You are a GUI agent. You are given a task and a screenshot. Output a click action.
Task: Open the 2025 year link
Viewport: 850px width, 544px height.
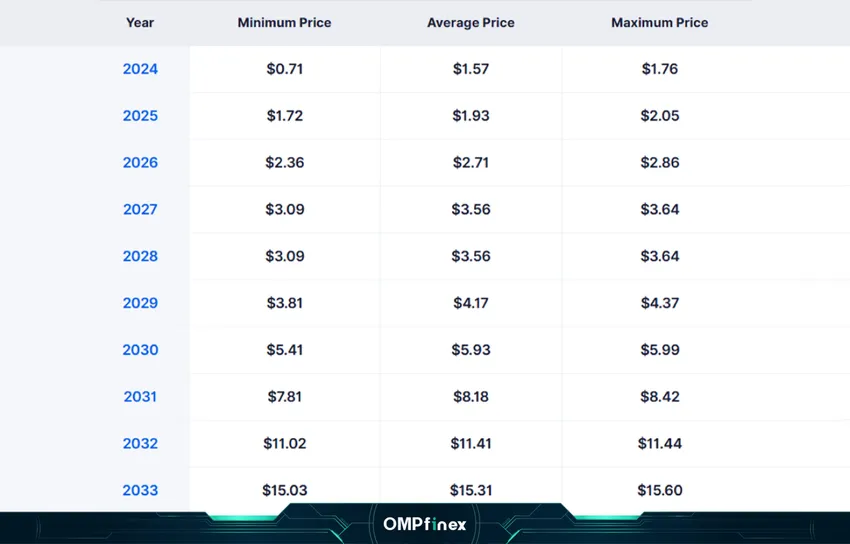pos(140,116)
